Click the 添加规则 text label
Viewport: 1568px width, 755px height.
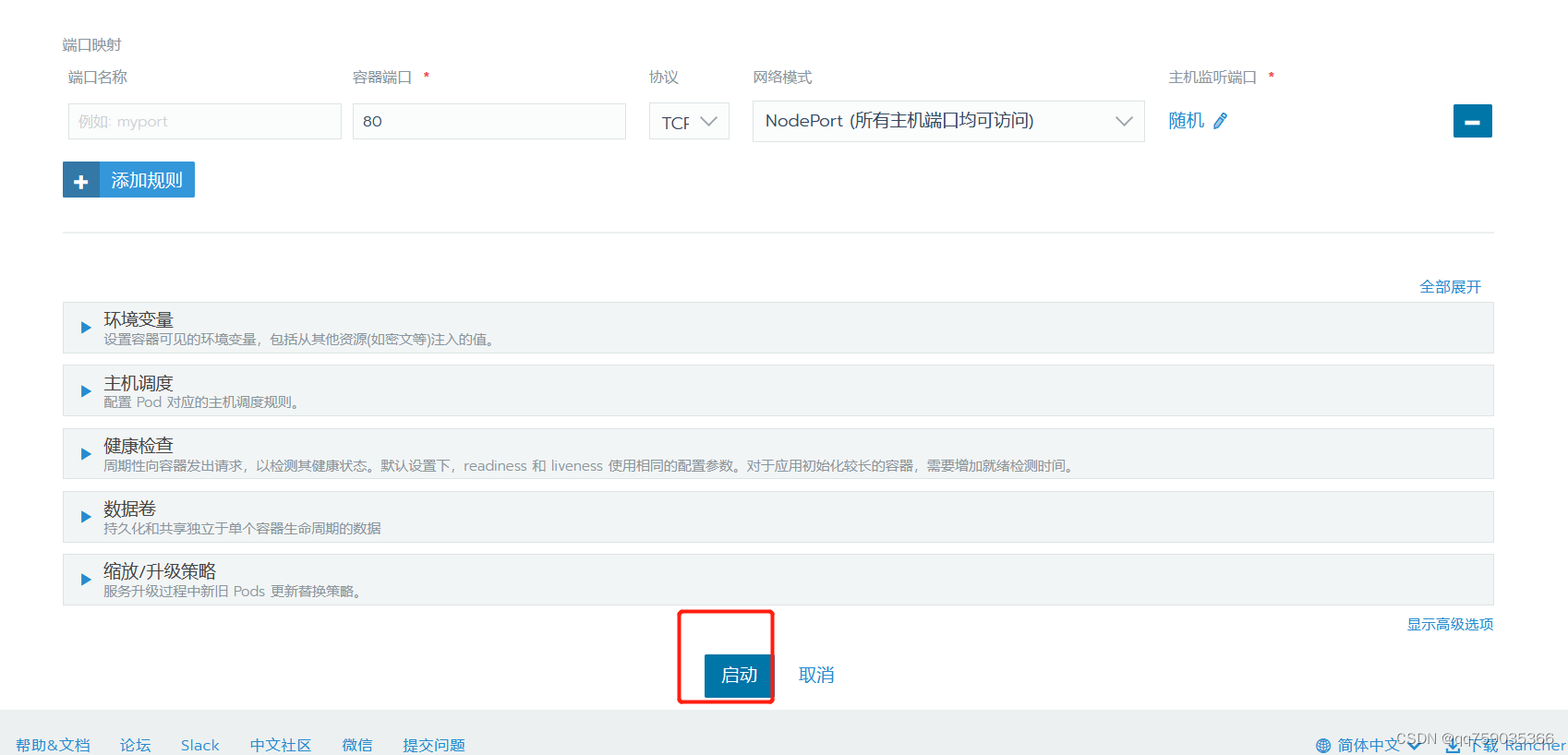(x=147, y=180)
